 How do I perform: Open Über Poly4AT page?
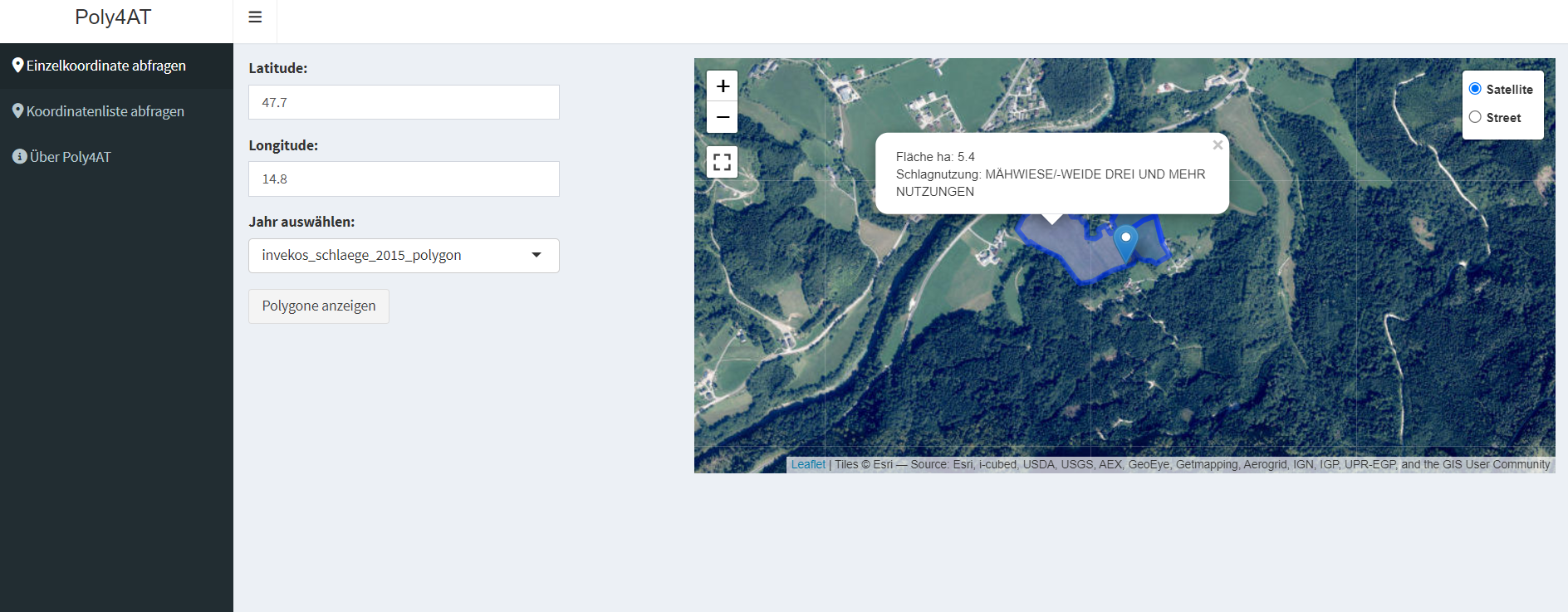pos(71,157)
